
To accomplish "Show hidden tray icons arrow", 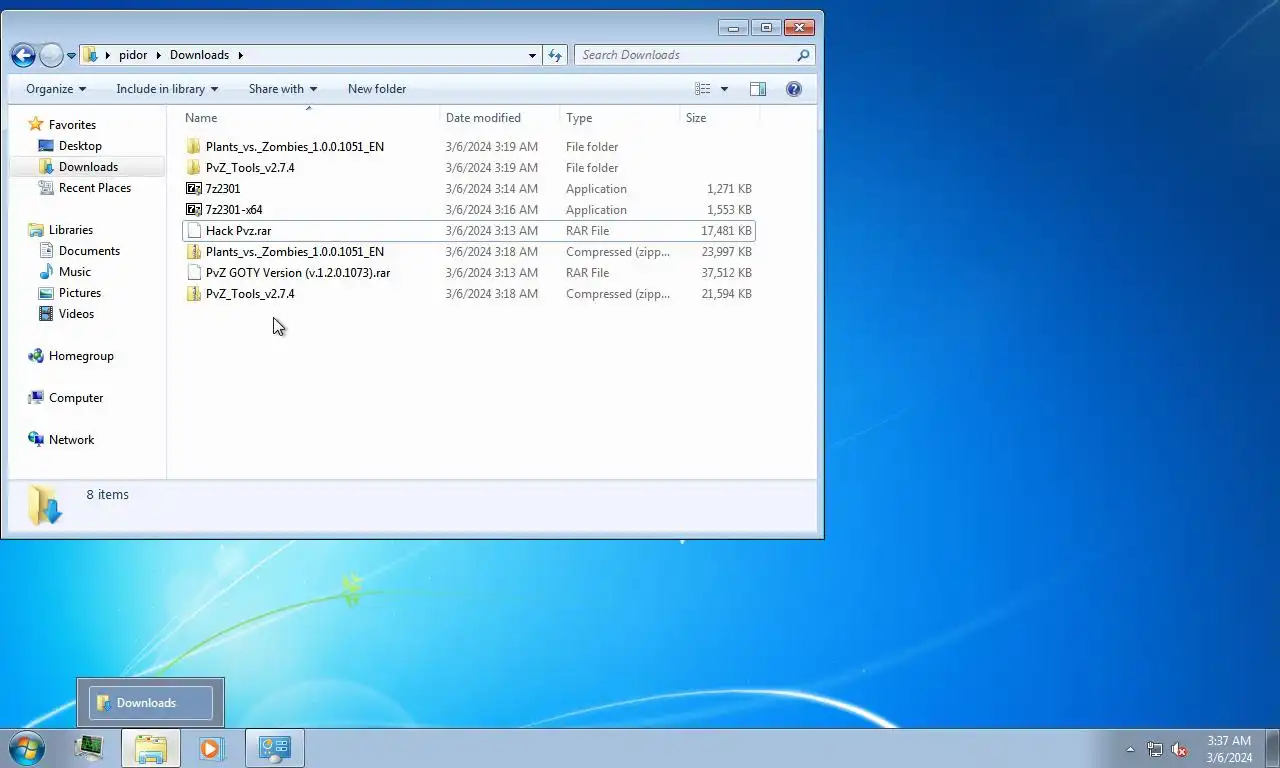I will (x=1131, y=749).
